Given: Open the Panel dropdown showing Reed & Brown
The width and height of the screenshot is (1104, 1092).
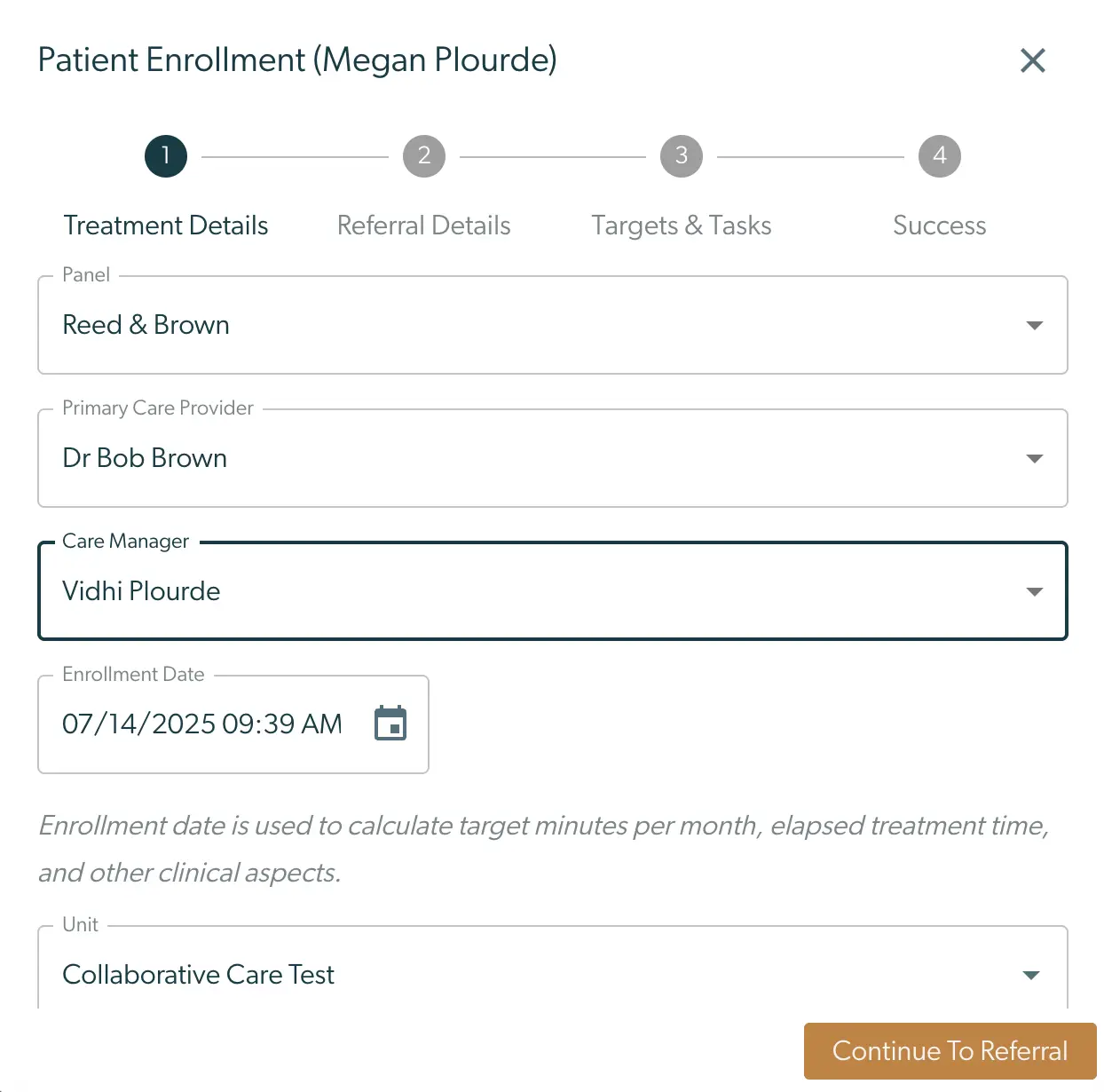Looking at the screenshot, I should point(552,325).
